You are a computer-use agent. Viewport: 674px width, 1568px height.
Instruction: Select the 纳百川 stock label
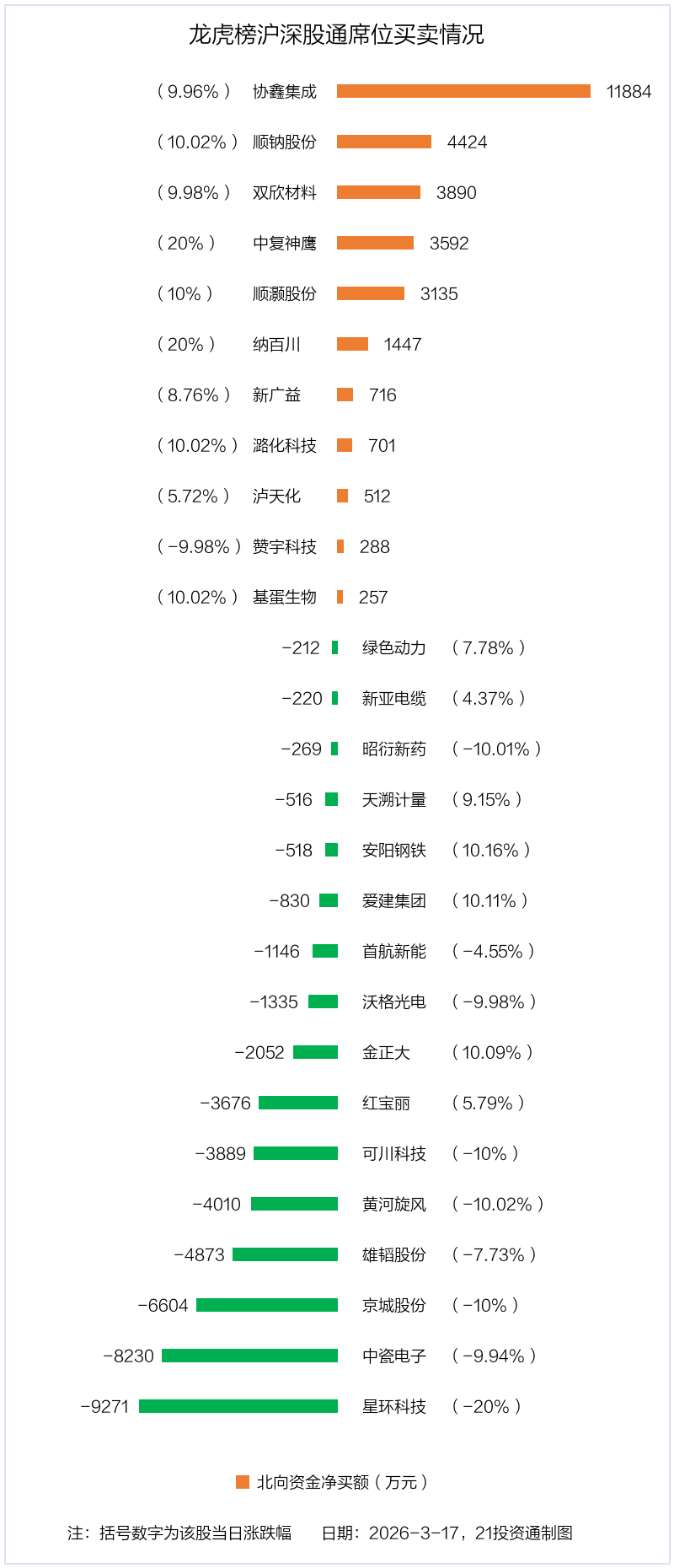pyautogui.click(x=276, y=344)
